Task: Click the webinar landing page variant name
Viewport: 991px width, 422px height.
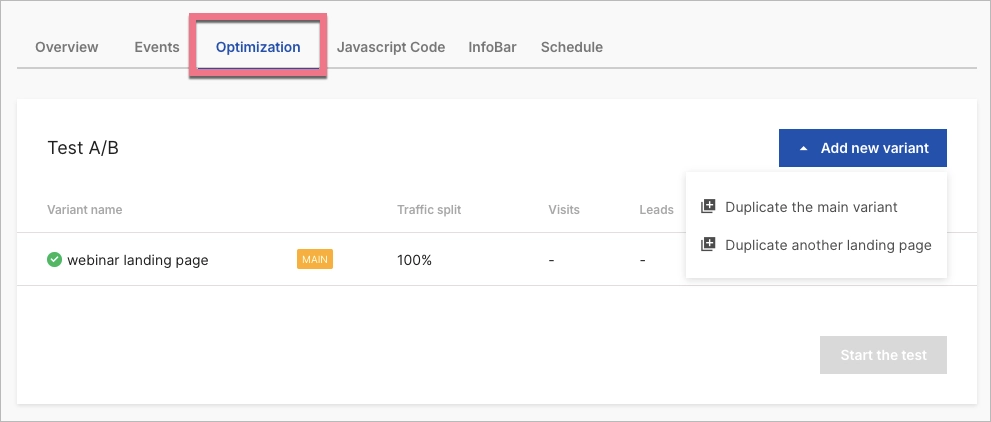Action: pyautogui.click(x=138, y=260)
